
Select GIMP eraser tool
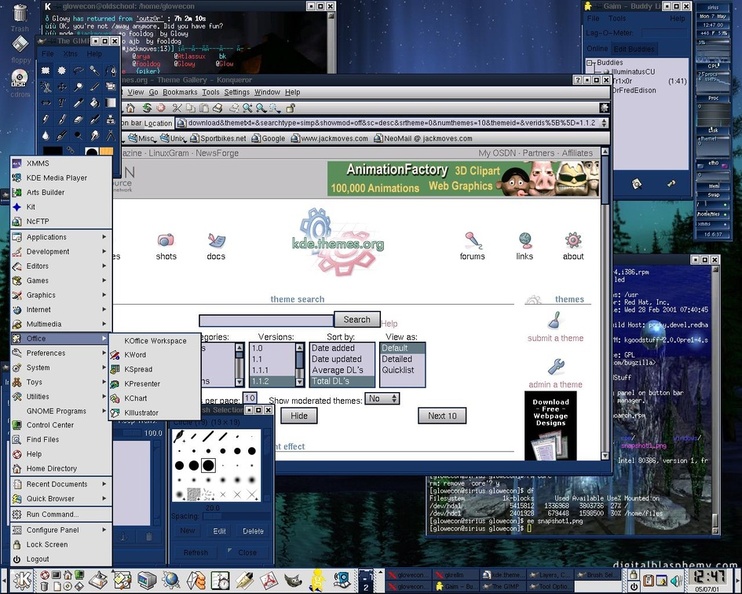pyautogui.click(x=78, y=119)
